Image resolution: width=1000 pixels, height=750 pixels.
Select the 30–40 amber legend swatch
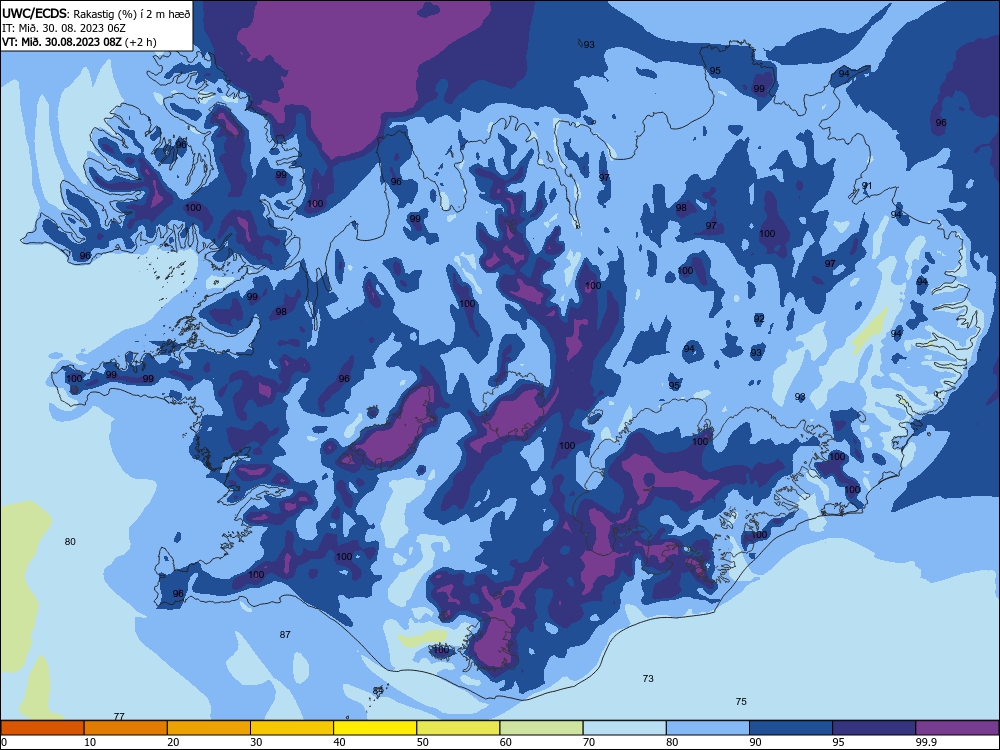pos(292,728)
